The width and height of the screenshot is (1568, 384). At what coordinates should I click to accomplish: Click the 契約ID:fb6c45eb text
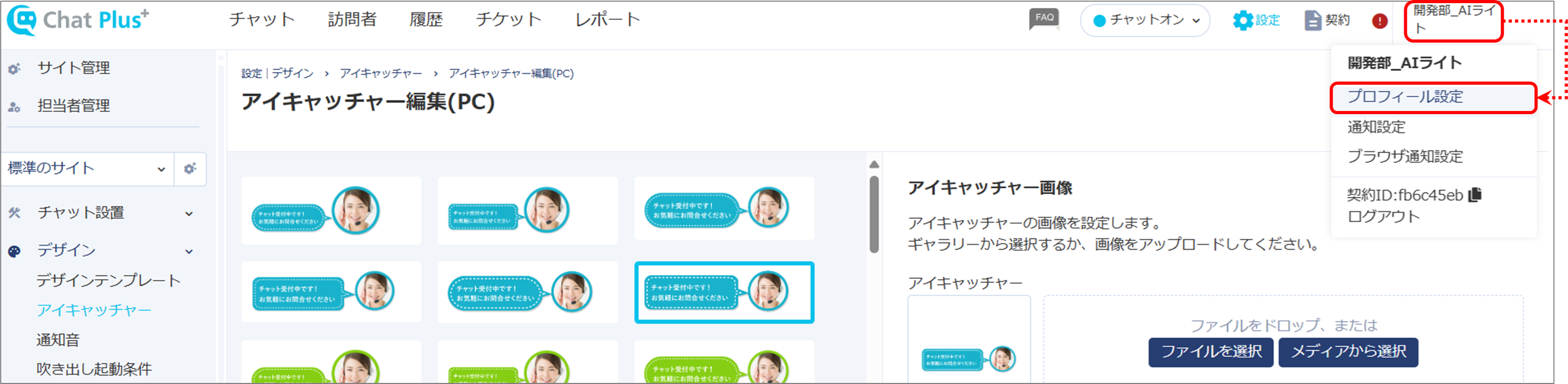[x=1405, y=195]
